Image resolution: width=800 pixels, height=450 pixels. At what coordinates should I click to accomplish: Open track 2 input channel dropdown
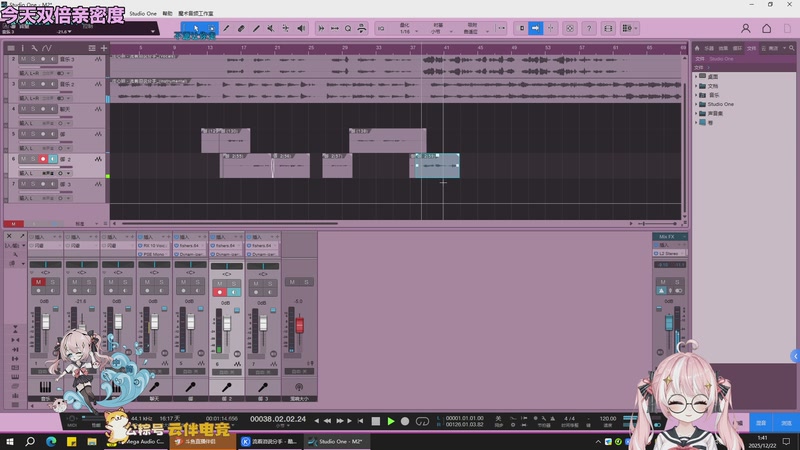pos(68,73)
